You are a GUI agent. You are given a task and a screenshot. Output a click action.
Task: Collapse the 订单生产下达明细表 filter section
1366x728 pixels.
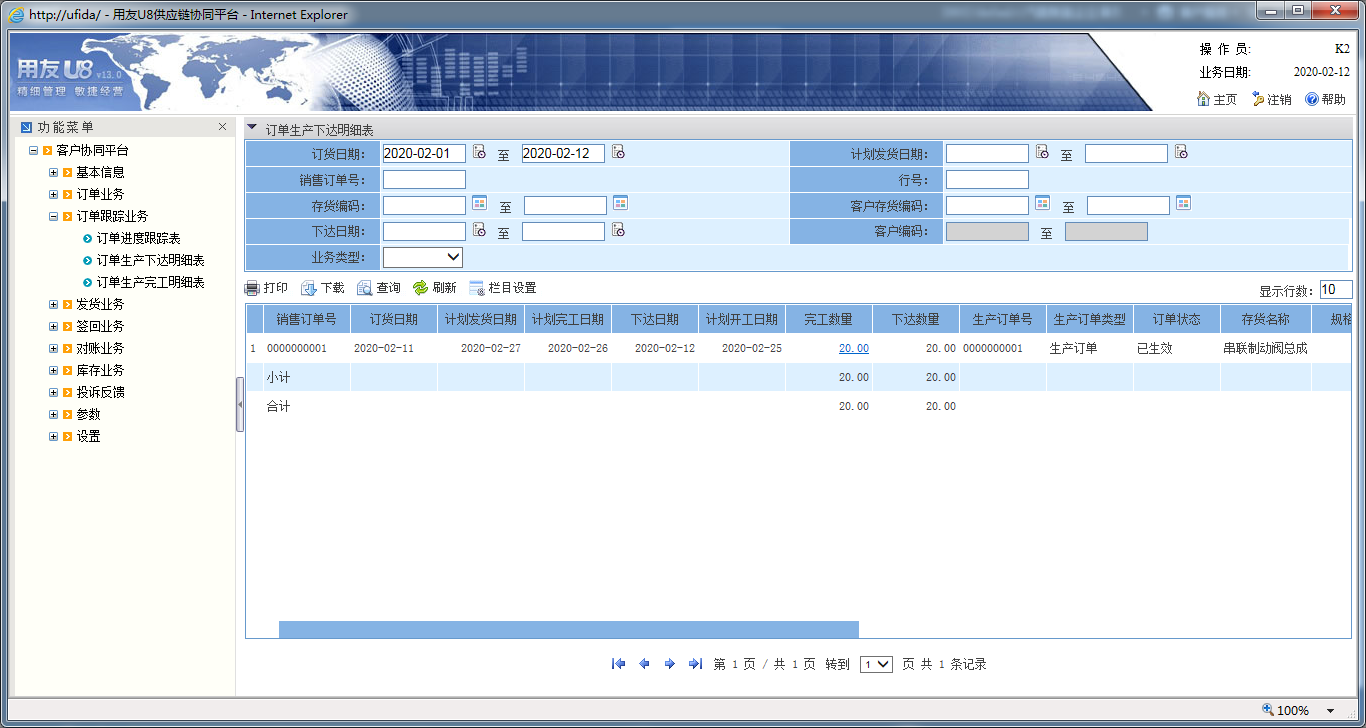tap(252, 128)
